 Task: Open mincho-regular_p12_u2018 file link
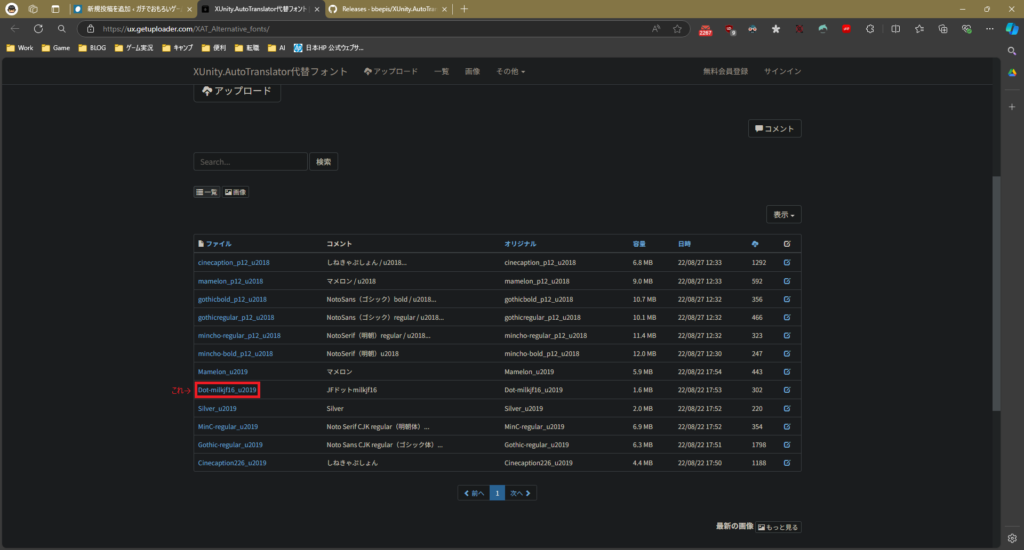click(x=239, y=335)
